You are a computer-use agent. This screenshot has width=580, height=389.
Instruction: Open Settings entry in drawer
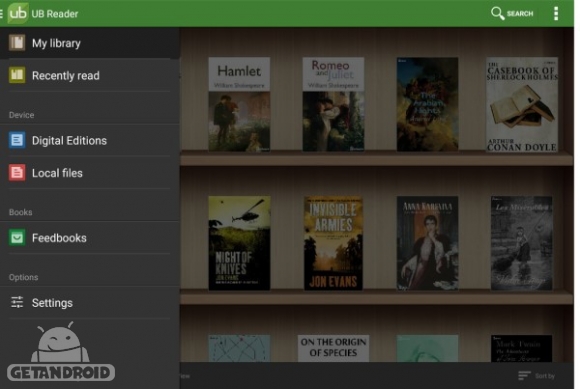click(x=90, y=303)
